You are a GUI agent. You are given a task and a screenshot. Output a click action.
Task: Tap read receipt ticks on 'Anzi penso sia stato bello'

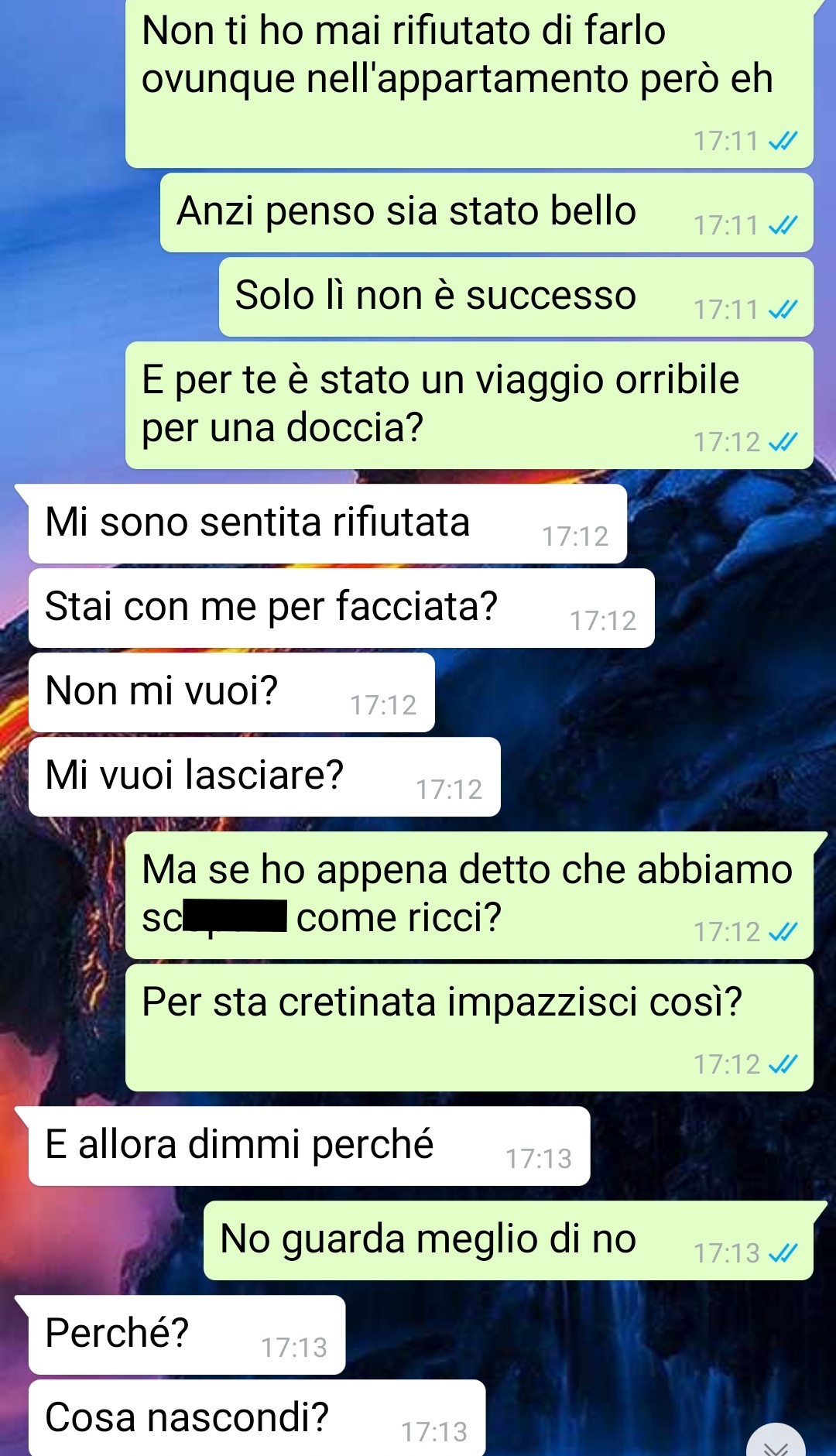click(783, 225)
